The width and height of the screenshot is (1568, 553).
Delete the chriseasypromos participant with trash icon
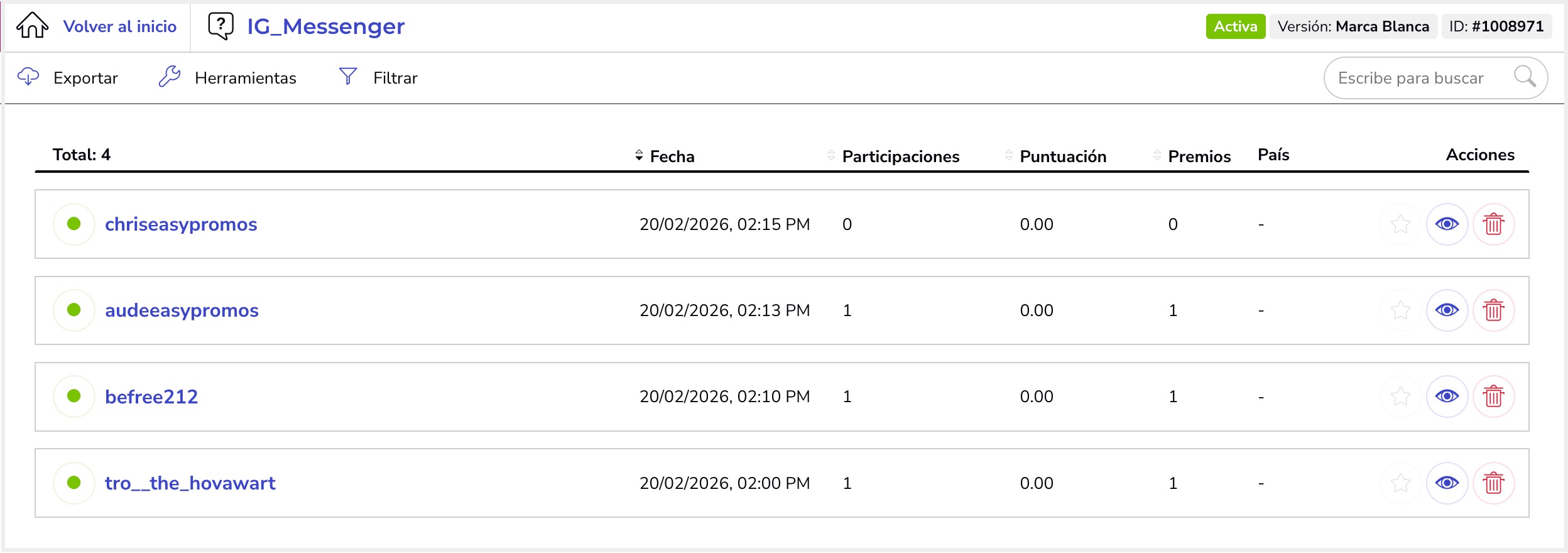click(x=1493, y=224)
